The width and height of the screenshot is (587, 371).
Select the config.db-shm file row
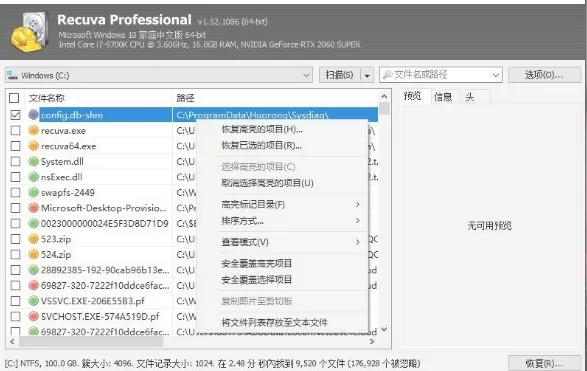193,115
